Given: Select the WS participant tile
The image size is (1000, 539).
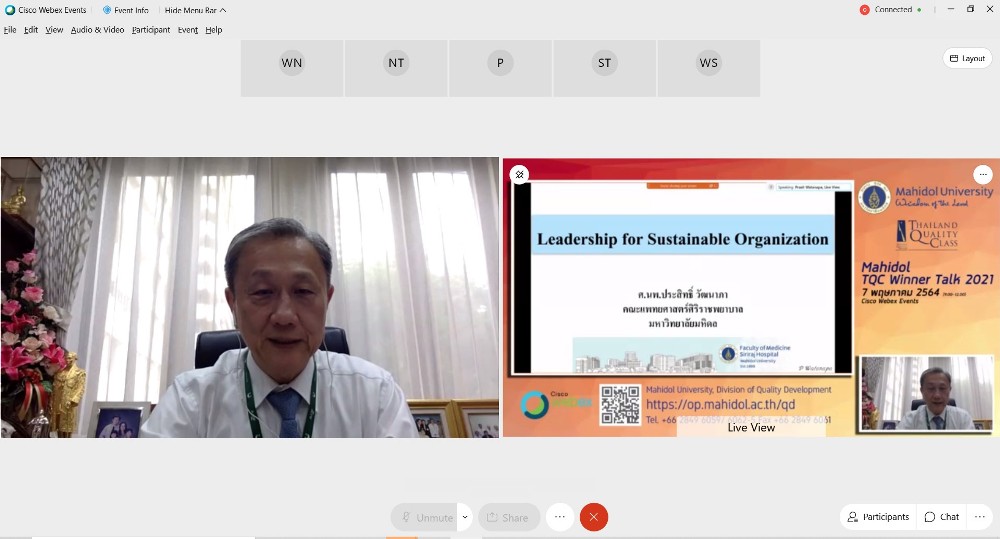Looking at the screenshot, I should pyautogui.click(x=708, y=64).
